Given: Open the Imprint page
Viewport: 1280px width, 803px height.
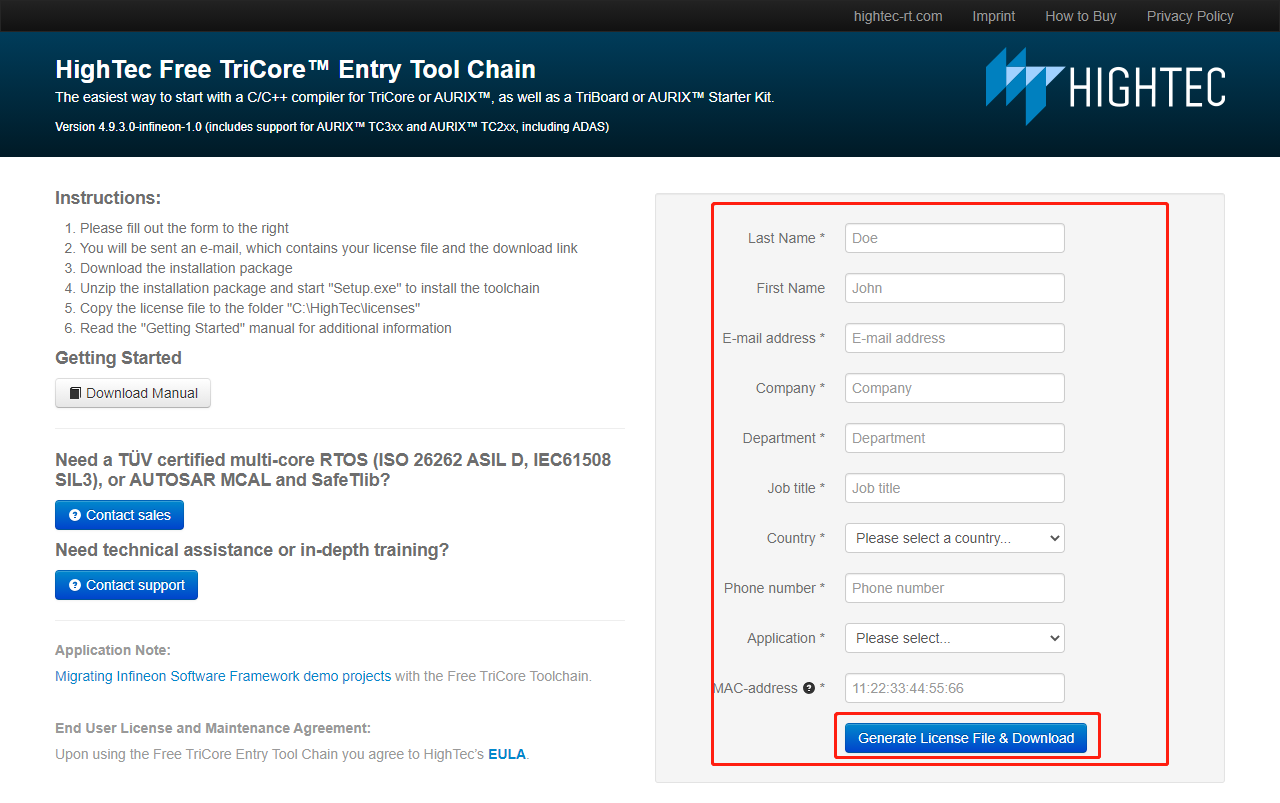Looking at the screenshot, I should coord(993,15).
